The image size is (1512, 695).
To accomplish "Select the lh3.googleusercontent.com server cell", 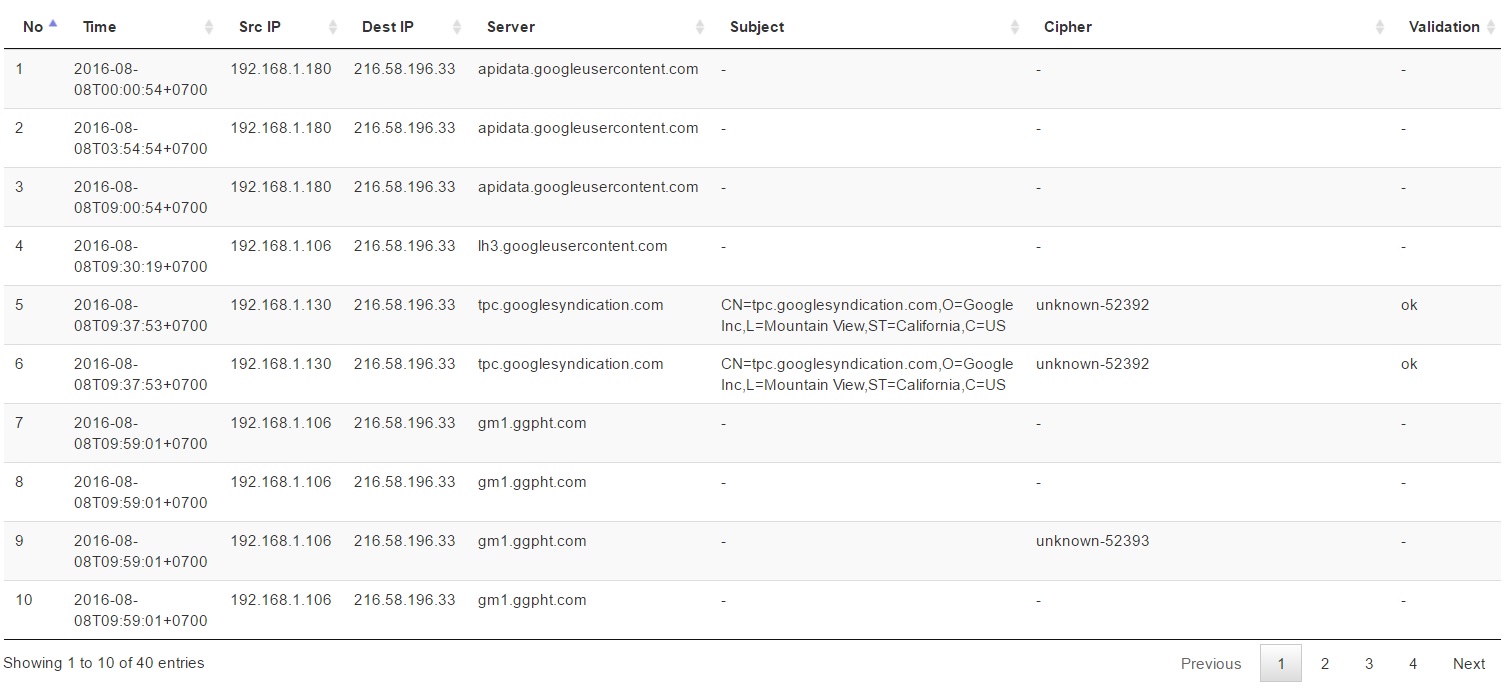I will (x=573, y=246).
